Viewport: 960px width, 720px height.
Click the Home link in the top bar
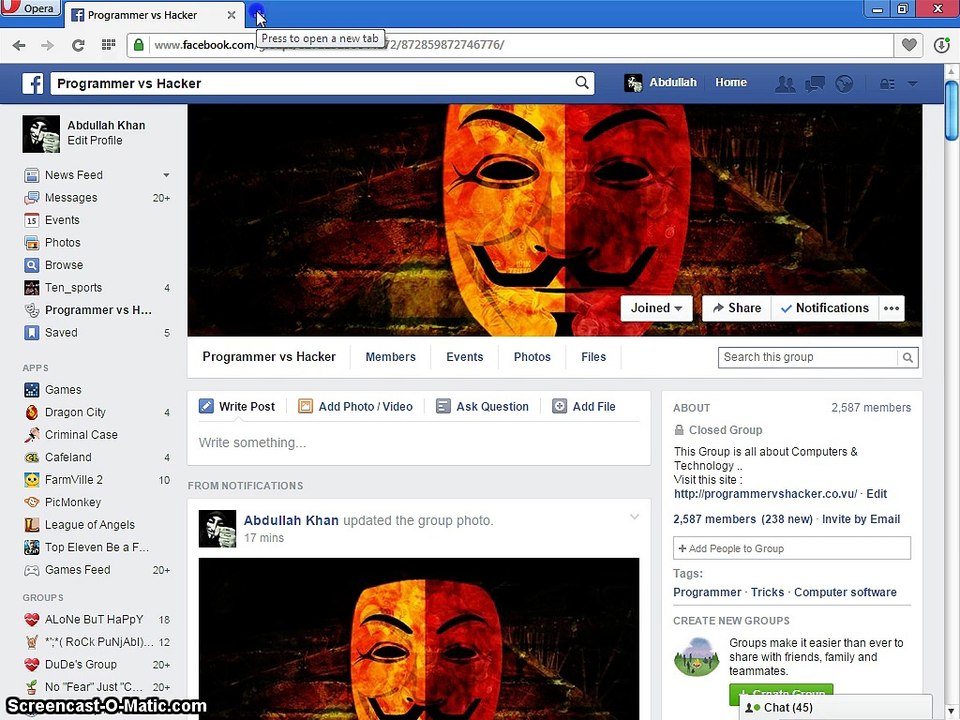click(x=731, y=83)
